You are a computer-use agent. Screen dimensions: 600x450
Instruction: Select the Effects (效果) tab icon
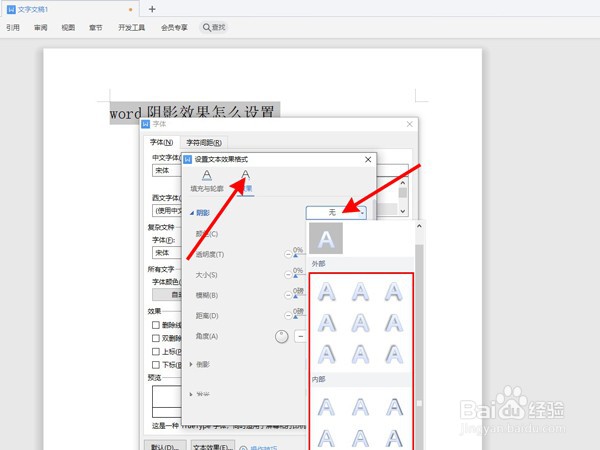(245, 175)
